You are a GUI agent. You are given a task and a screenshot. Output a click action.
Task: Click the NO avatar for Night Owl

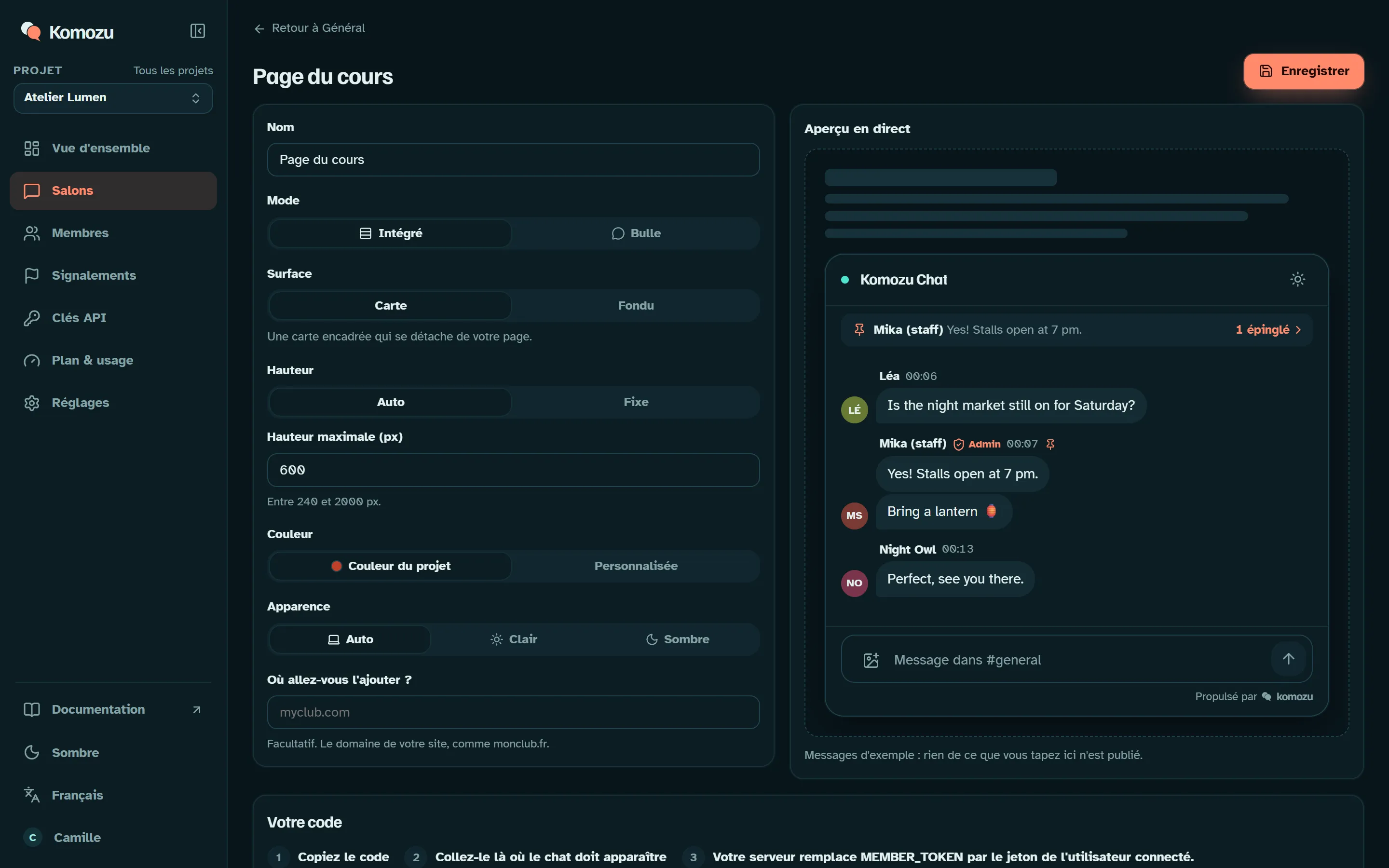coord(854,583)
